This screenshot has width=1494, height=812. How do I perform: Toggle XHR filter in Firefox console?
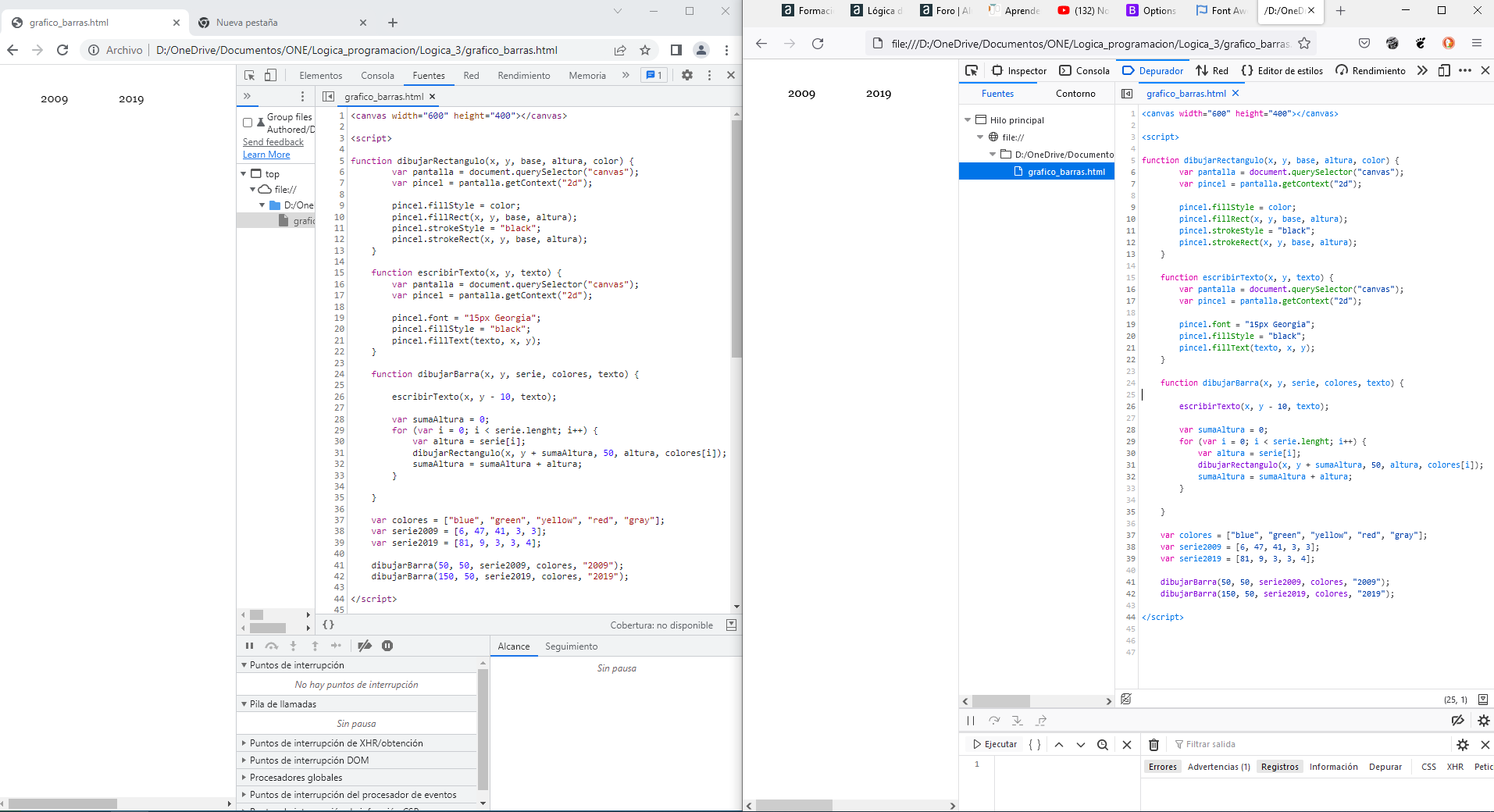1455,767
